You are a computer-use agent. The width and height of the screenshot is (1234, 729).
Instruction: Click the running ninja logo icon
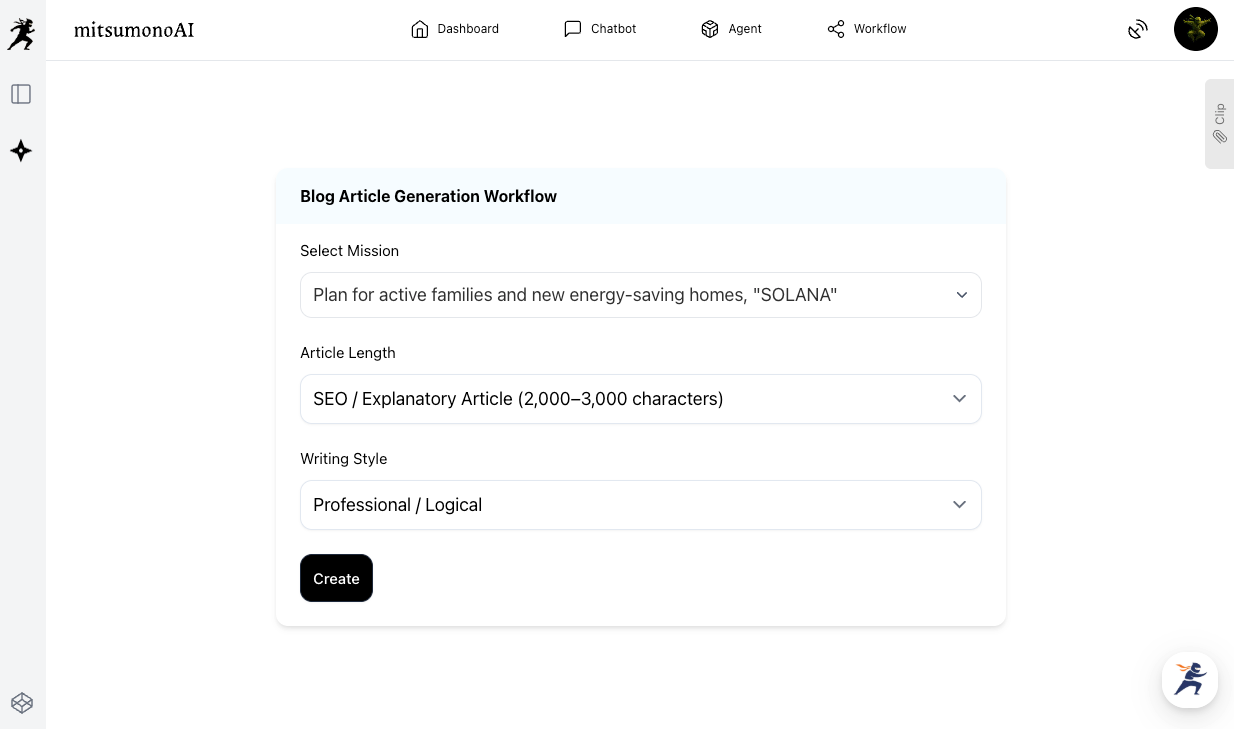point(21,34)
